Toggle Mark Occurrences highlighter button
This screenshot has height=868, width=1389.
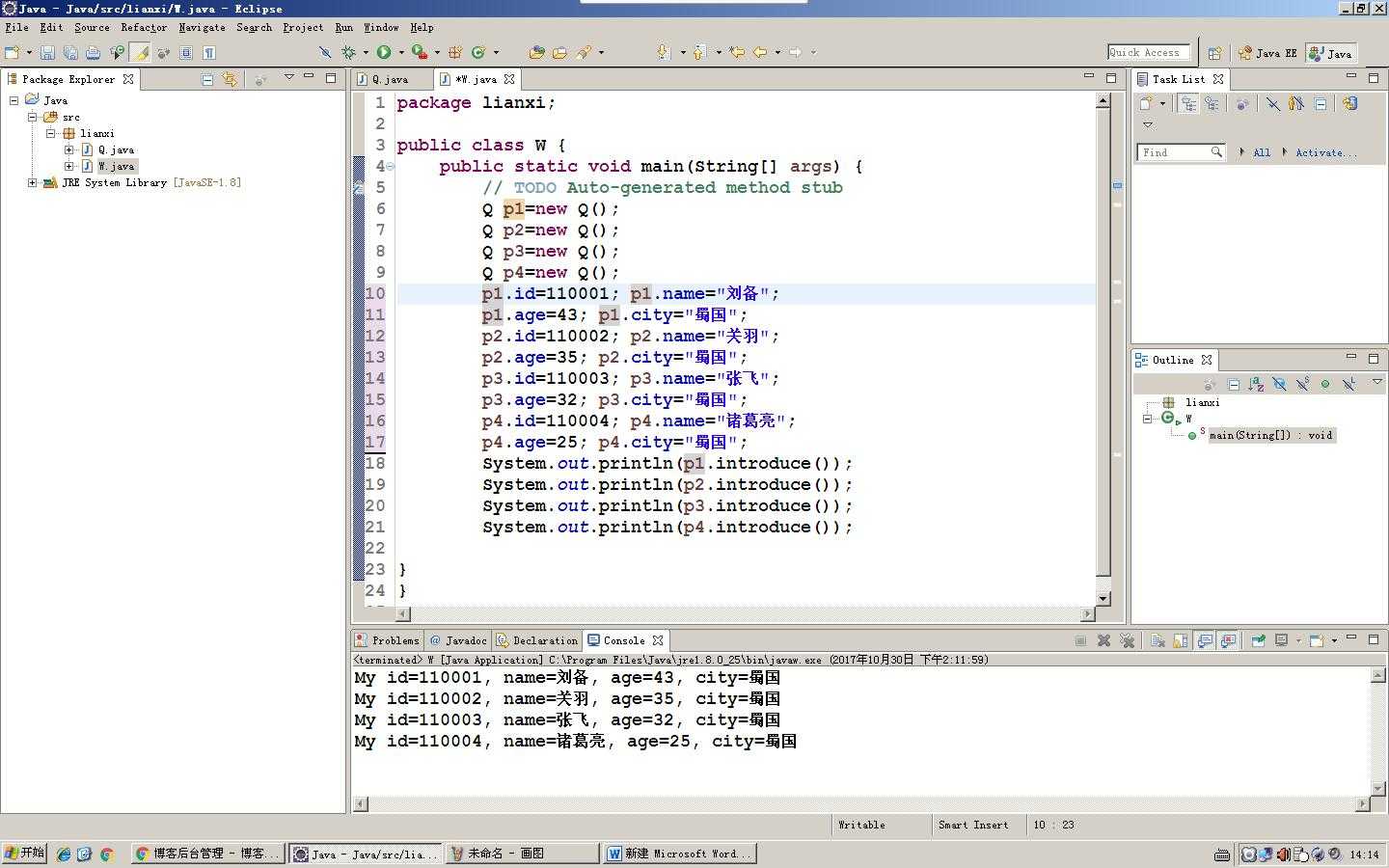140,52
